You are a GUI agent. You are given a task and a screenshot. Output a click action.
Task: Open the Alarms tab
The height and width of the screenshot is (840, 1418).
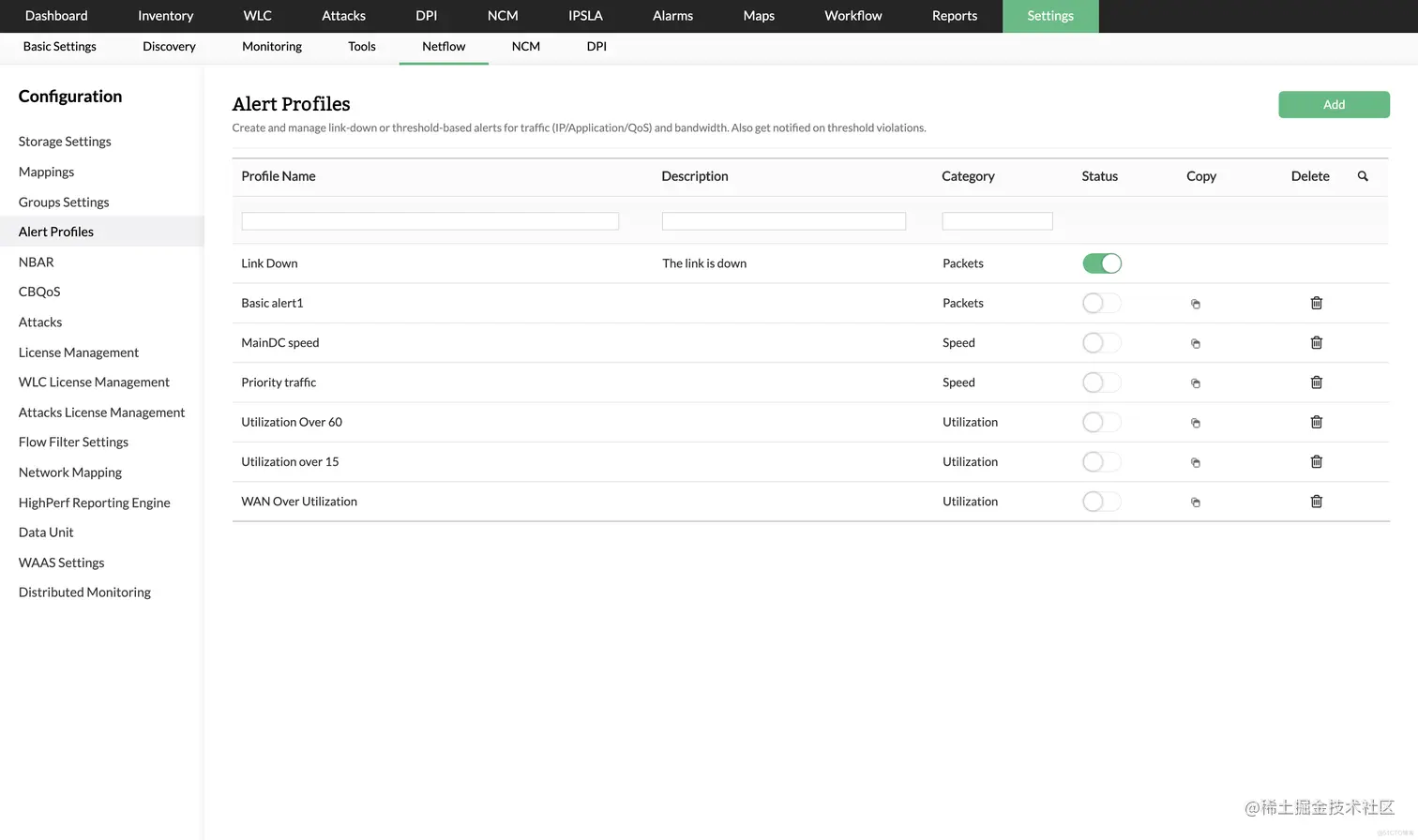[672, 16]
